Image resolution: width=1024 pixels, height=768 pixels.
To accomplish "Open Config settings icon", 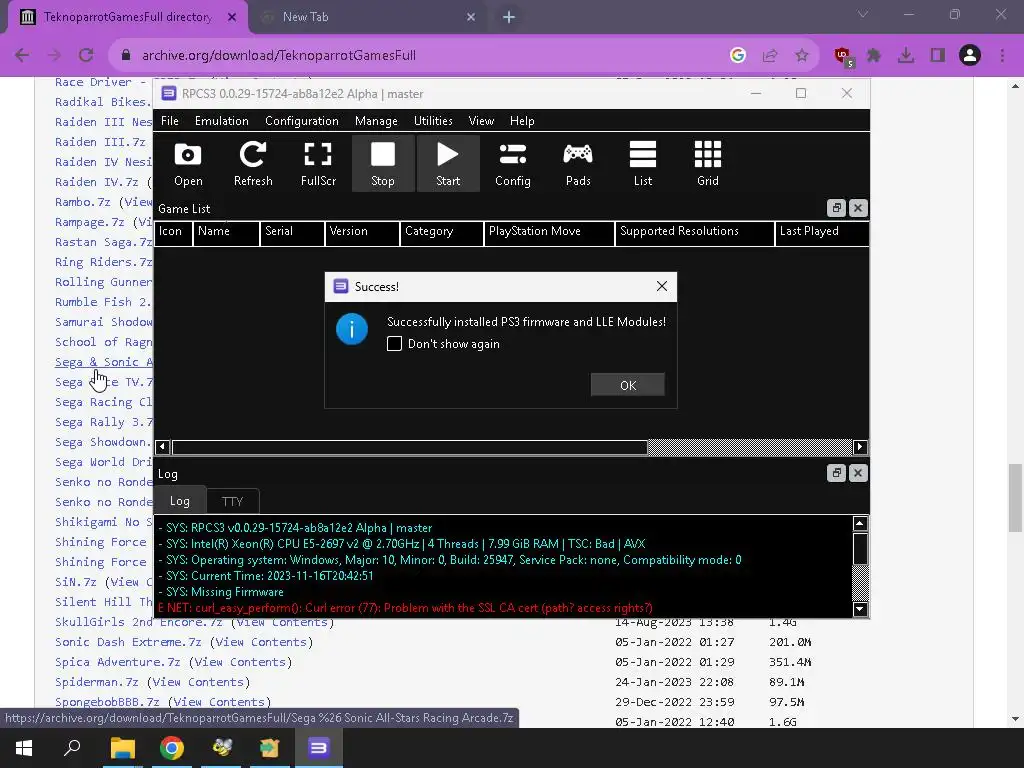I will pyautogui.click(x=513, y=163).
